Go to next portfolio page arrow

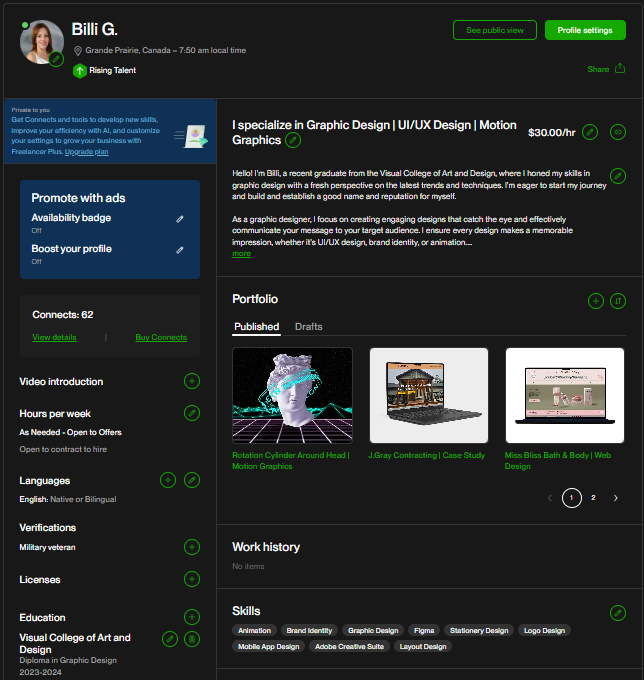(x=615, y=498)
